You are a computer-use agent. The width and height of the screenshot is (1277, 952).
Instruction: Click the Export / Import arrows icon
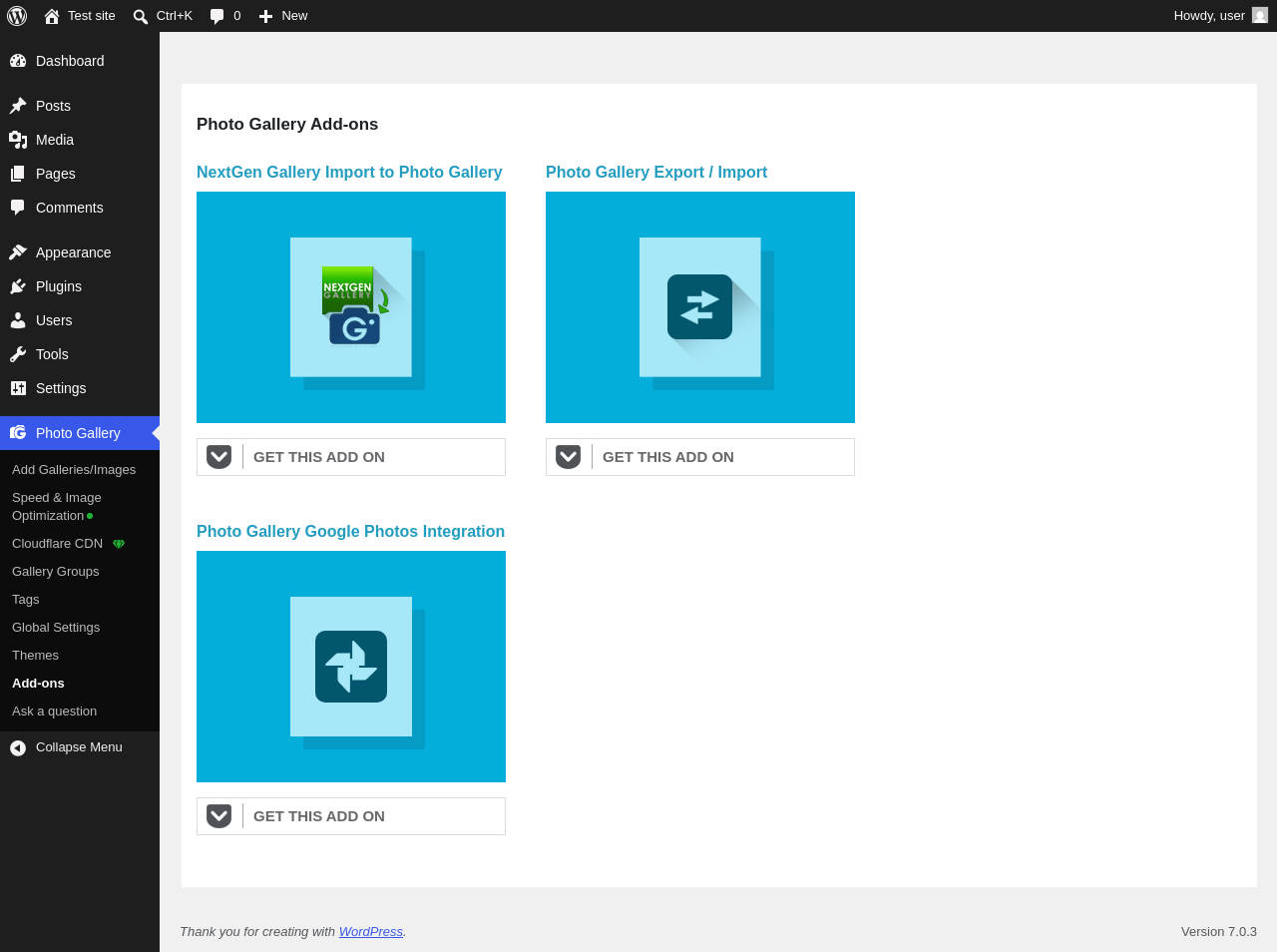click(x=699, y=306)
